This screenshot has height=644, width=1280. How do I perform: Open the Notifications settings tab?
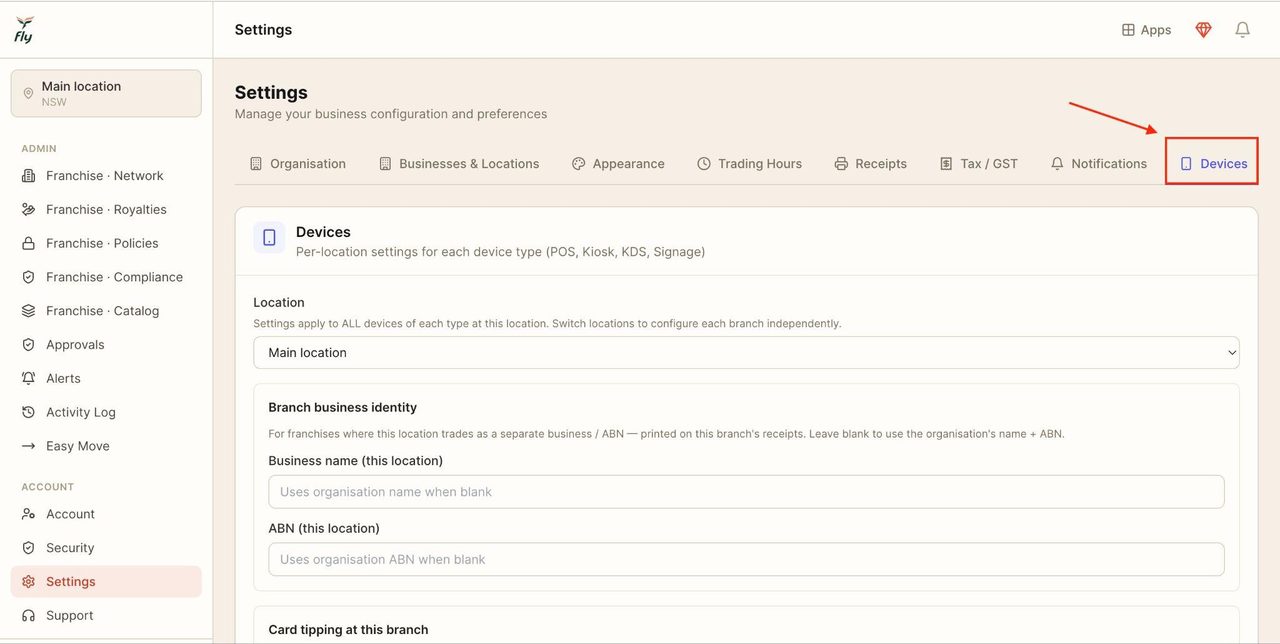pos(1099,164)
